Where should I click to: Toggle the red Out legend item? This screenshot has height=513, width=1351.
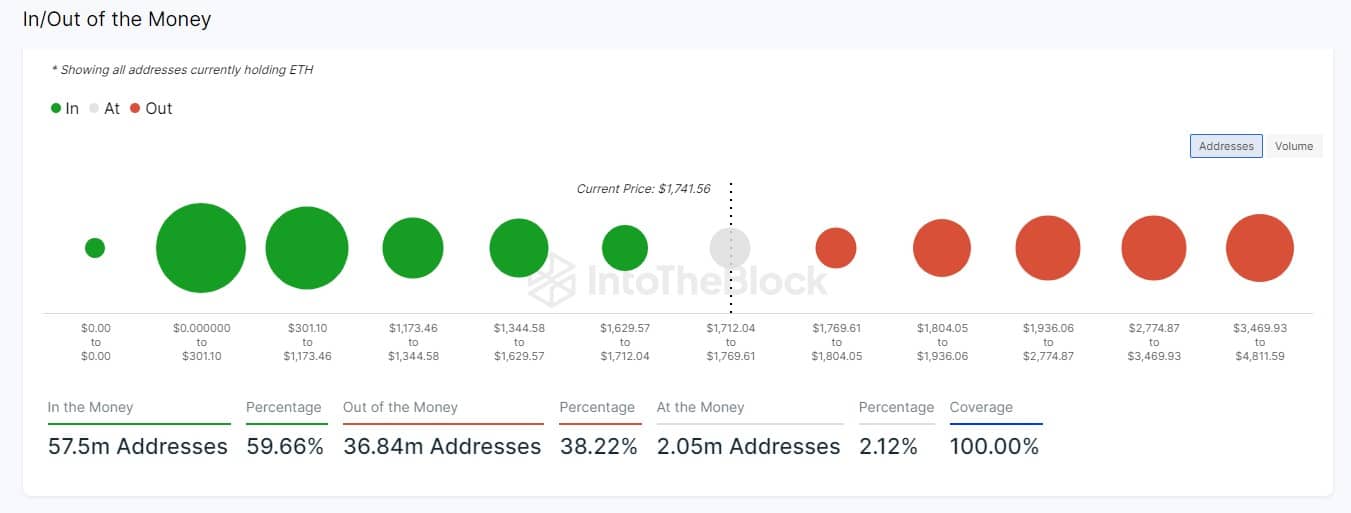(x=151, y=108)
